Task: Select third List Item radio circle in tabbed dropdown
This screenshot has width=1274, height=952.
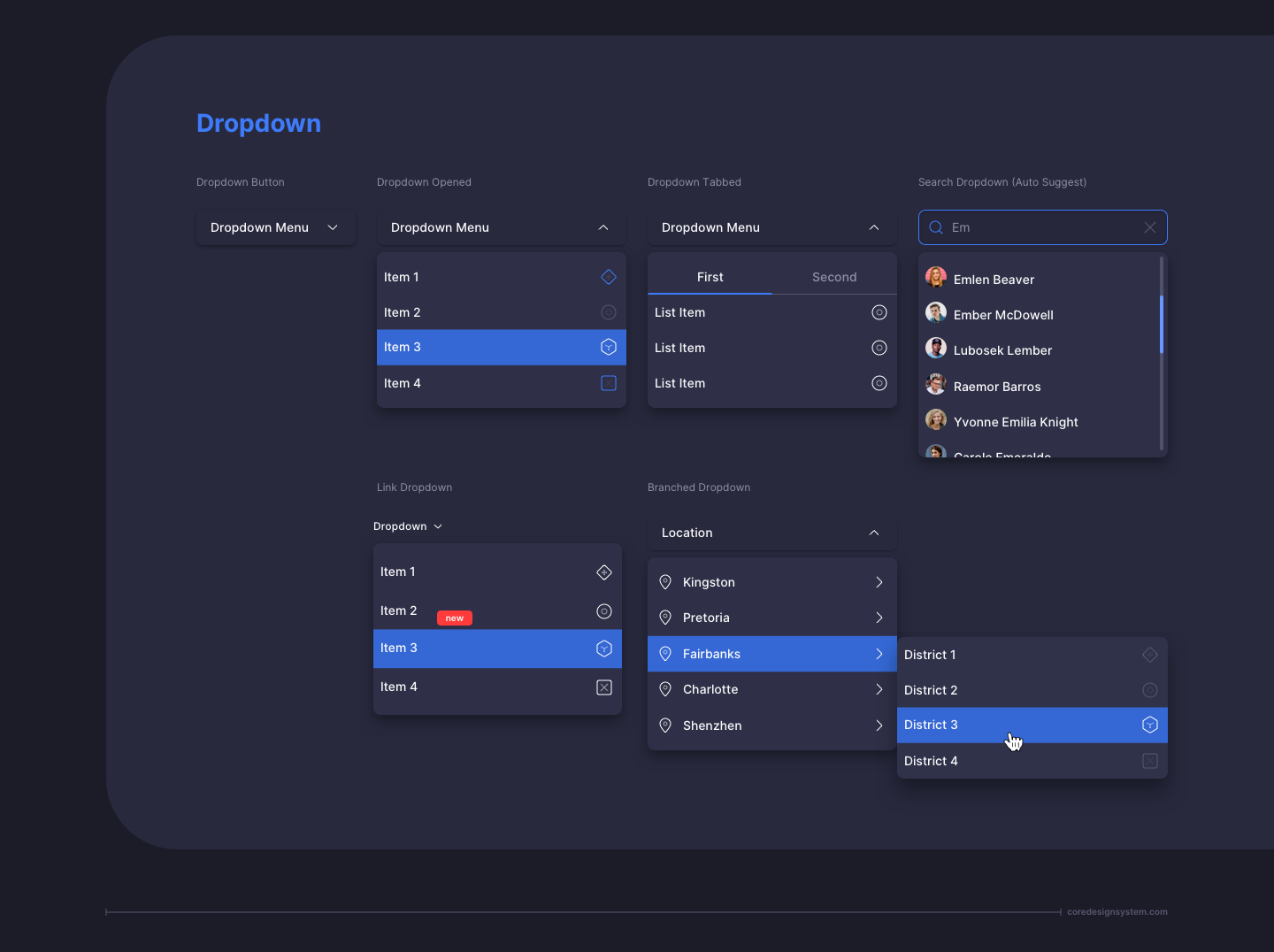Action: 879,383
